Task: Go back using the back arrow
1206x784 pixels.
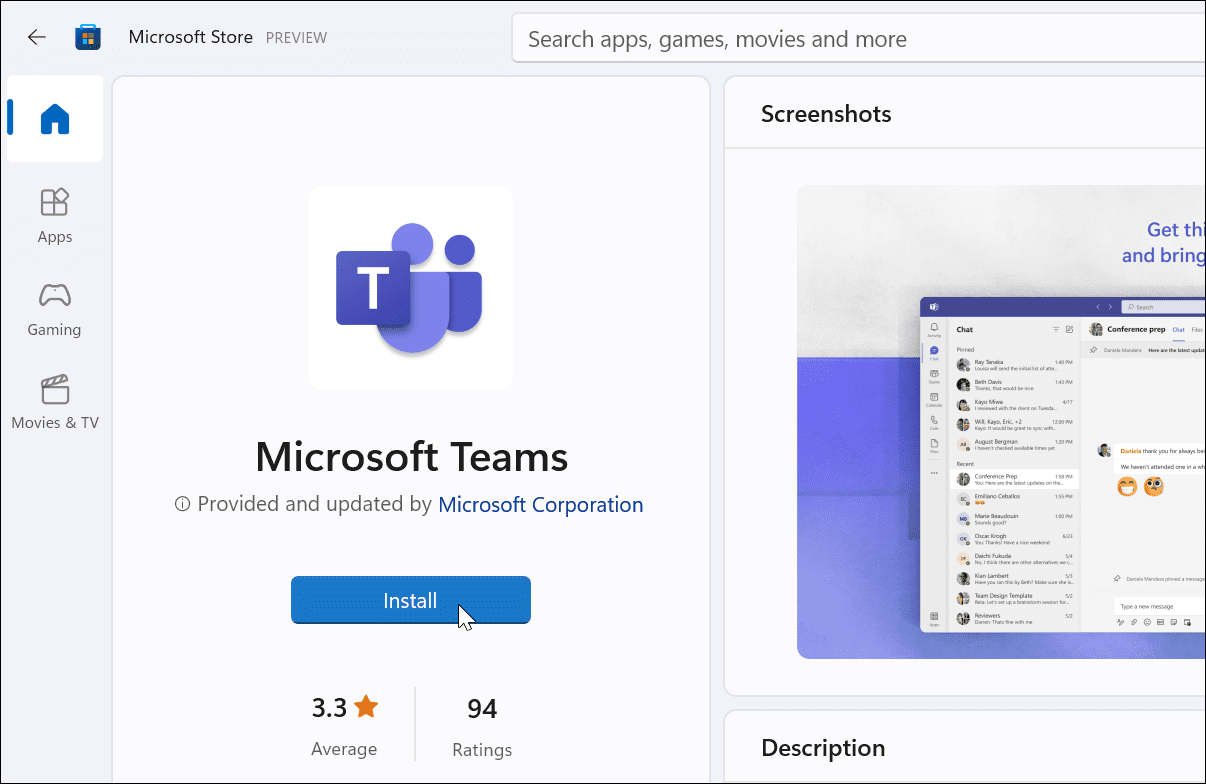Action: click(x=36, y=37)
